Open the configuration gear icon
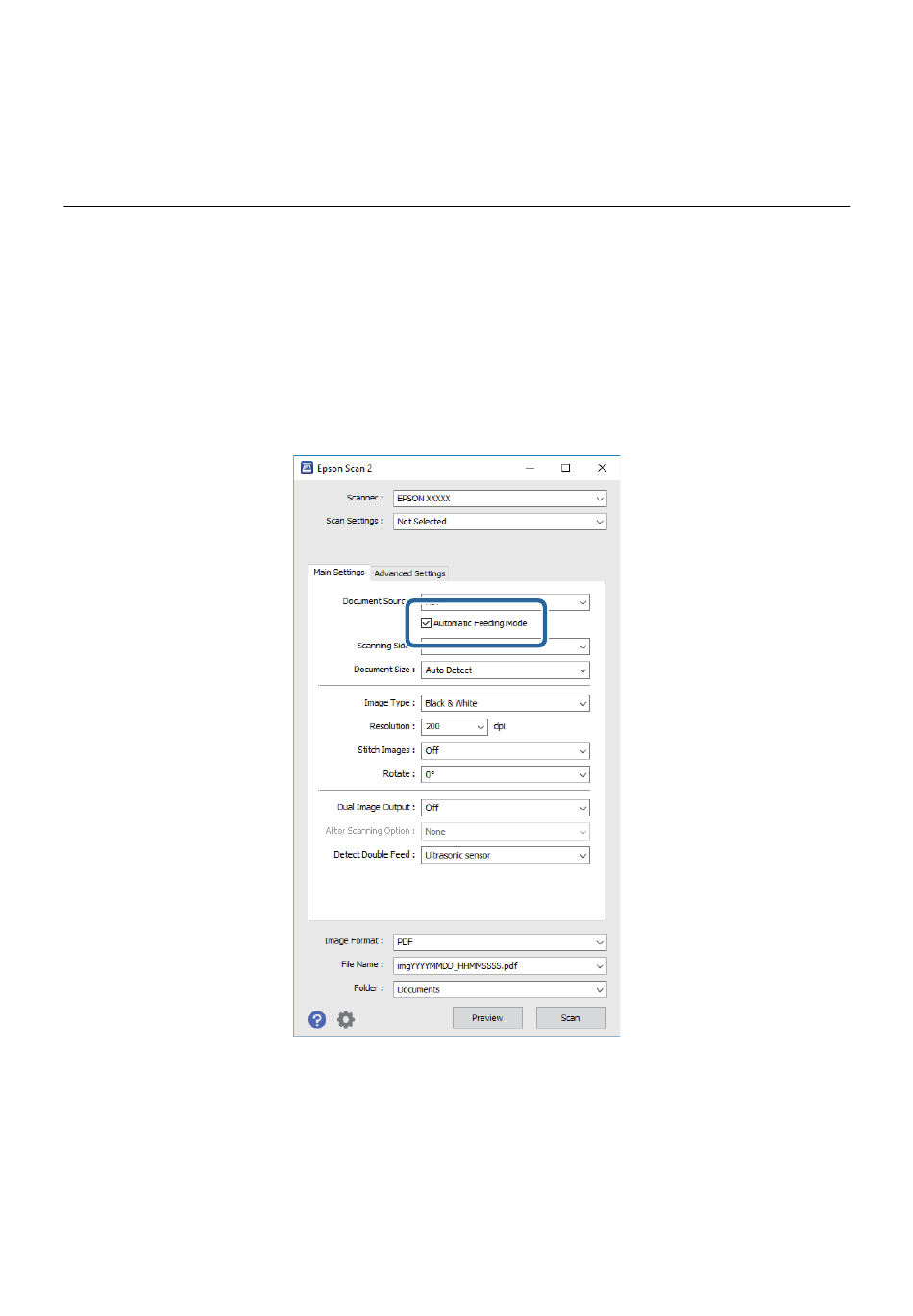913x1316 pixels. pos(346,1019)
